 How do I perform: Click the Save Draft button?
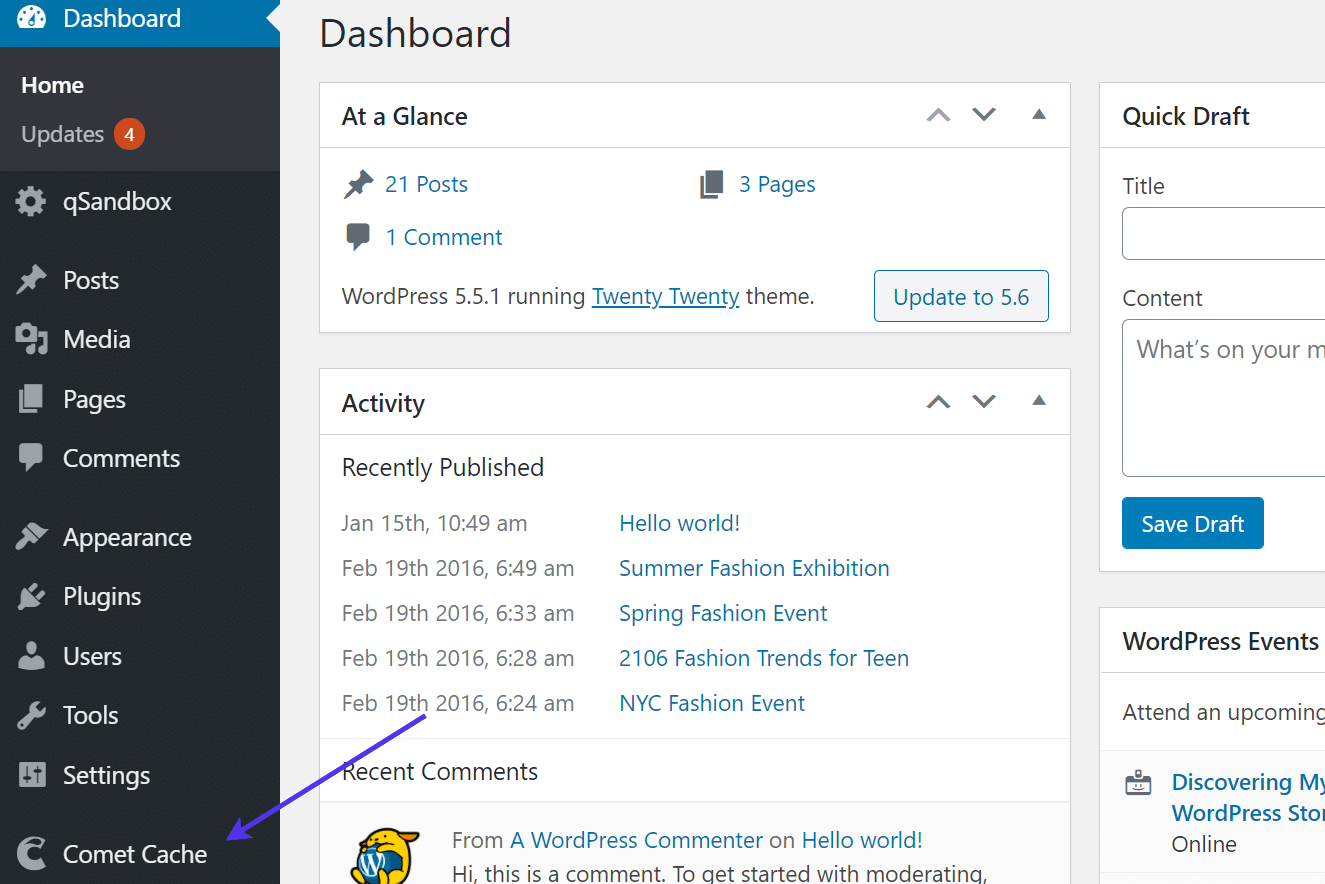[x=1192, y=523]
